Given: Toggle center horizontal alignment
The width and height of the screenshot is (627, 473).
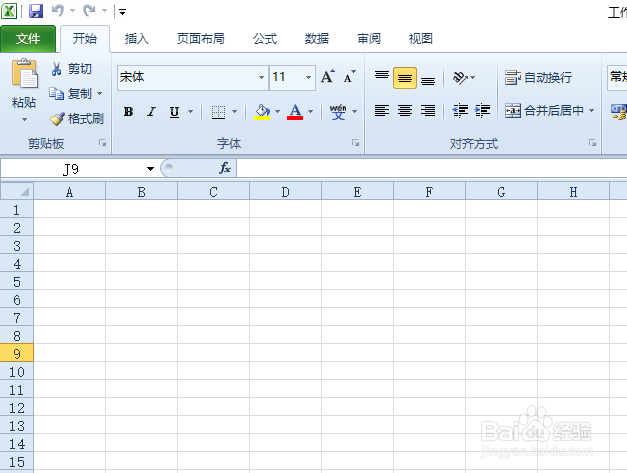Looking at the screenshot, I should tap(405, 110).
